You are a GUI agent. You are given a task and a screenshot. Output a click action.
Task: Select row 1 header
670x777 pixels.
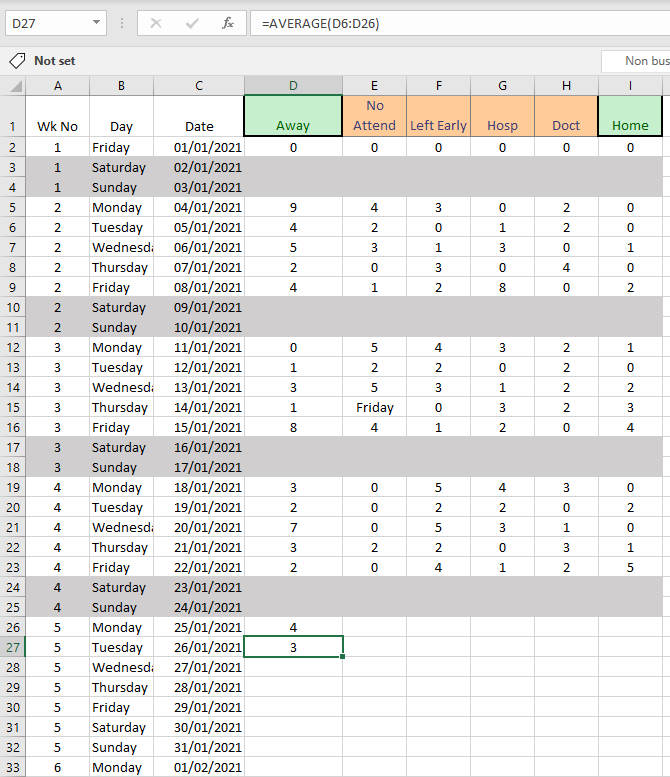pyautogui.click(x=12, y=116)
